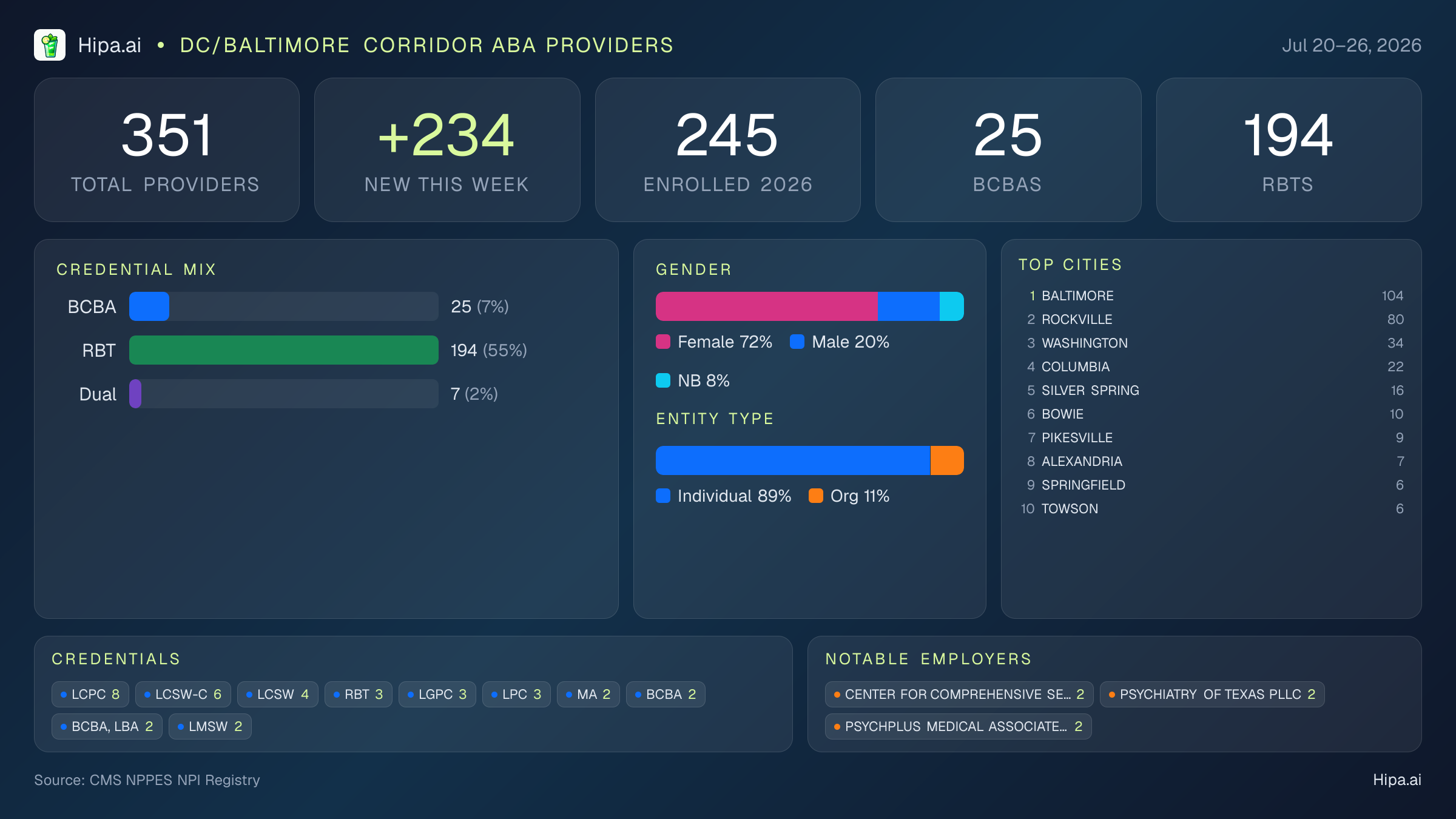
Task: Select Washington row in Top Cities
Action: [x=1212, y=343]
